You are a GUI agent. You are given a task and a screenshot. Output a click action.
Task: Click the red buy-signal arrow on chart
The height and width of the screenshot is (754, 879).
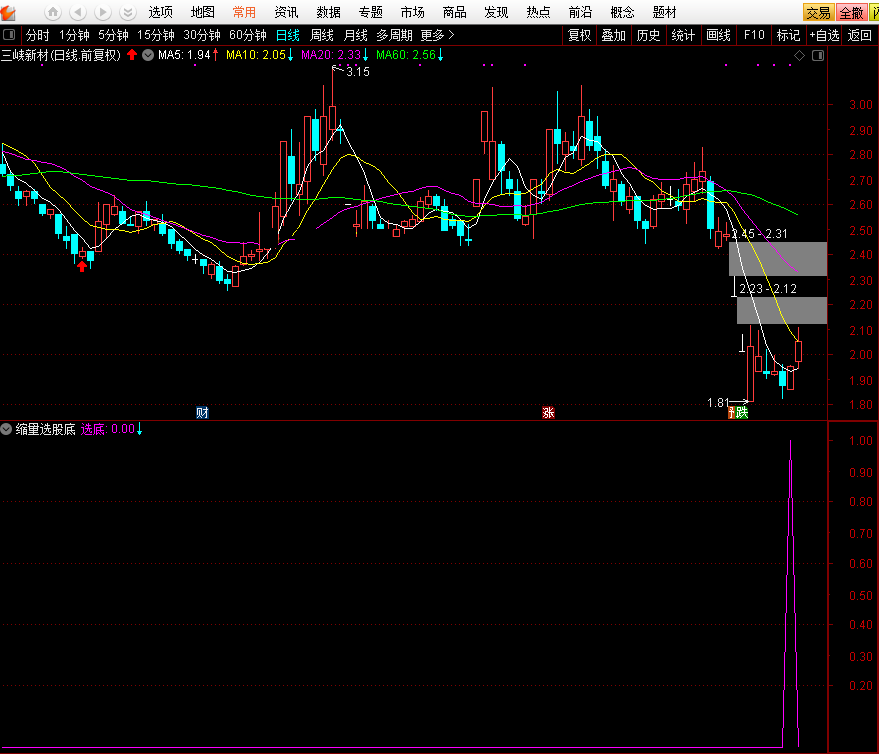click(x=82, y=266)
